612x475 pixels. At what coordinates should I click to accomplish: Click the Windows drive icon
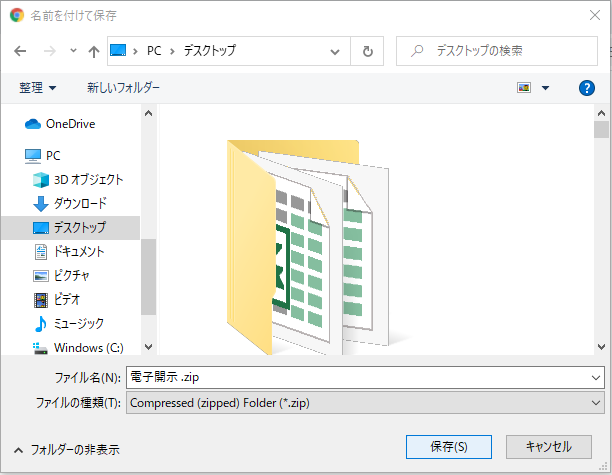pos(40,349)
